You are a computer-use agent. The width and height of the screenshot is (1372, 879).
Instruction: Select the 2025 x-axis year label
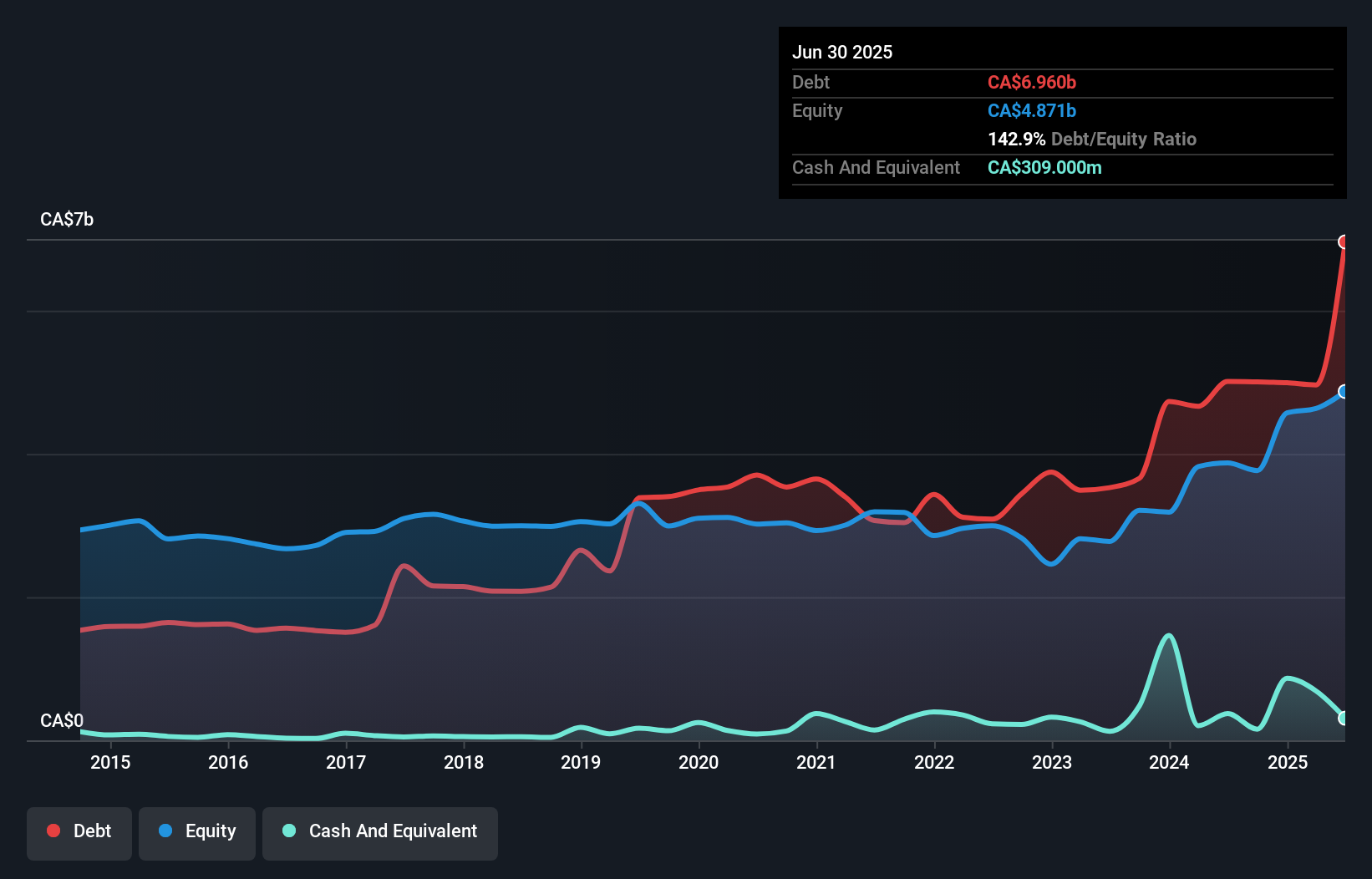1288,762
